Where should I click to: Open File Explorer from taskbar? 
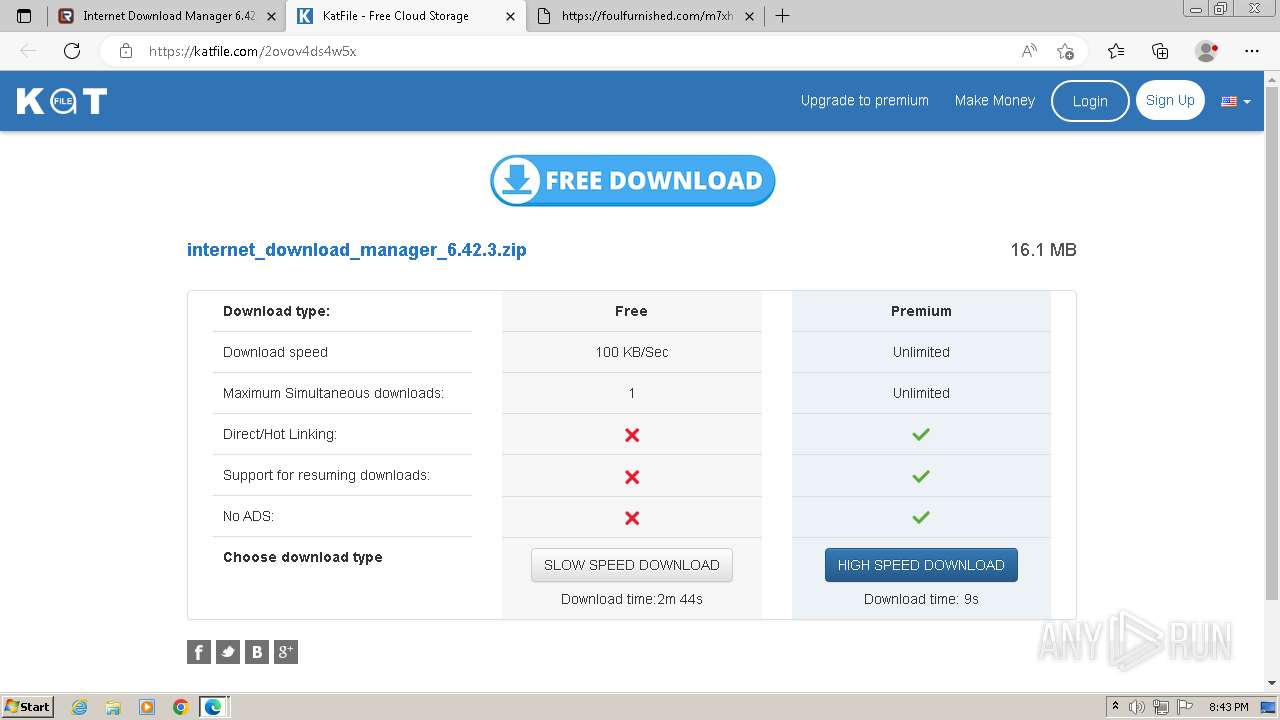(113, 707)
